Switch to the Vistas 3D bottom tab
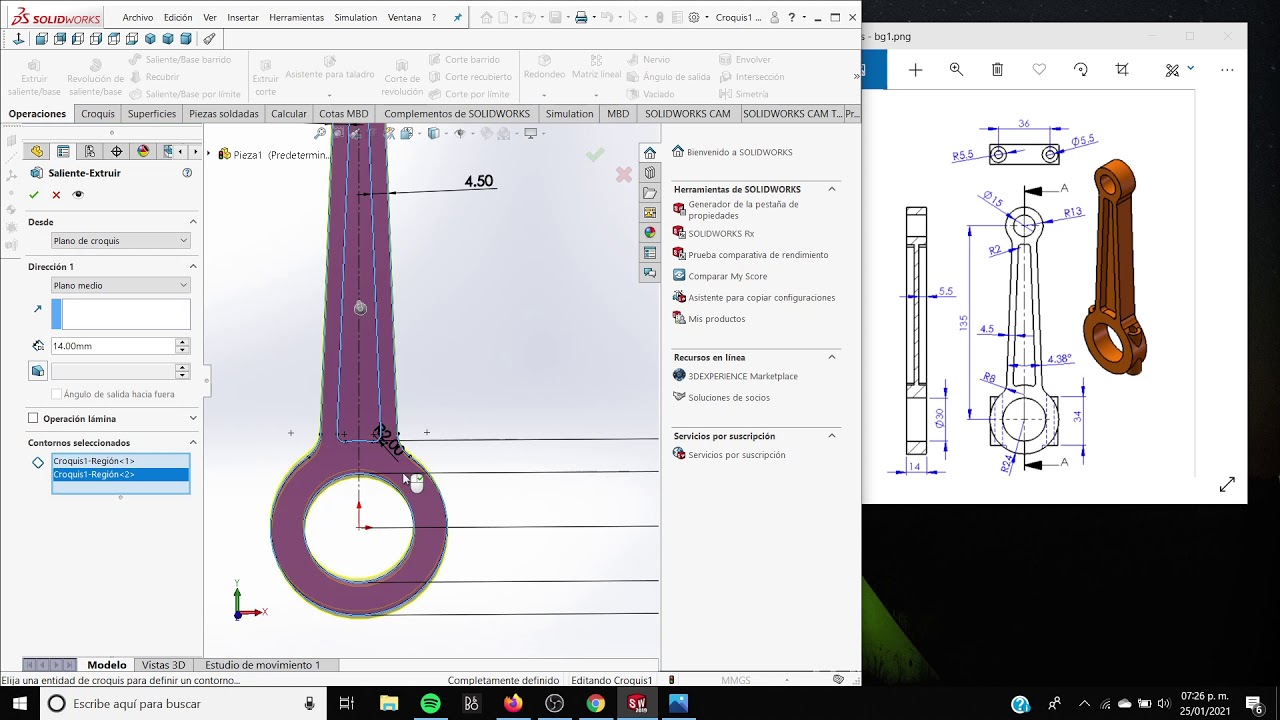Viewport: 1280px width, 720px height. (x=164, y=665)
